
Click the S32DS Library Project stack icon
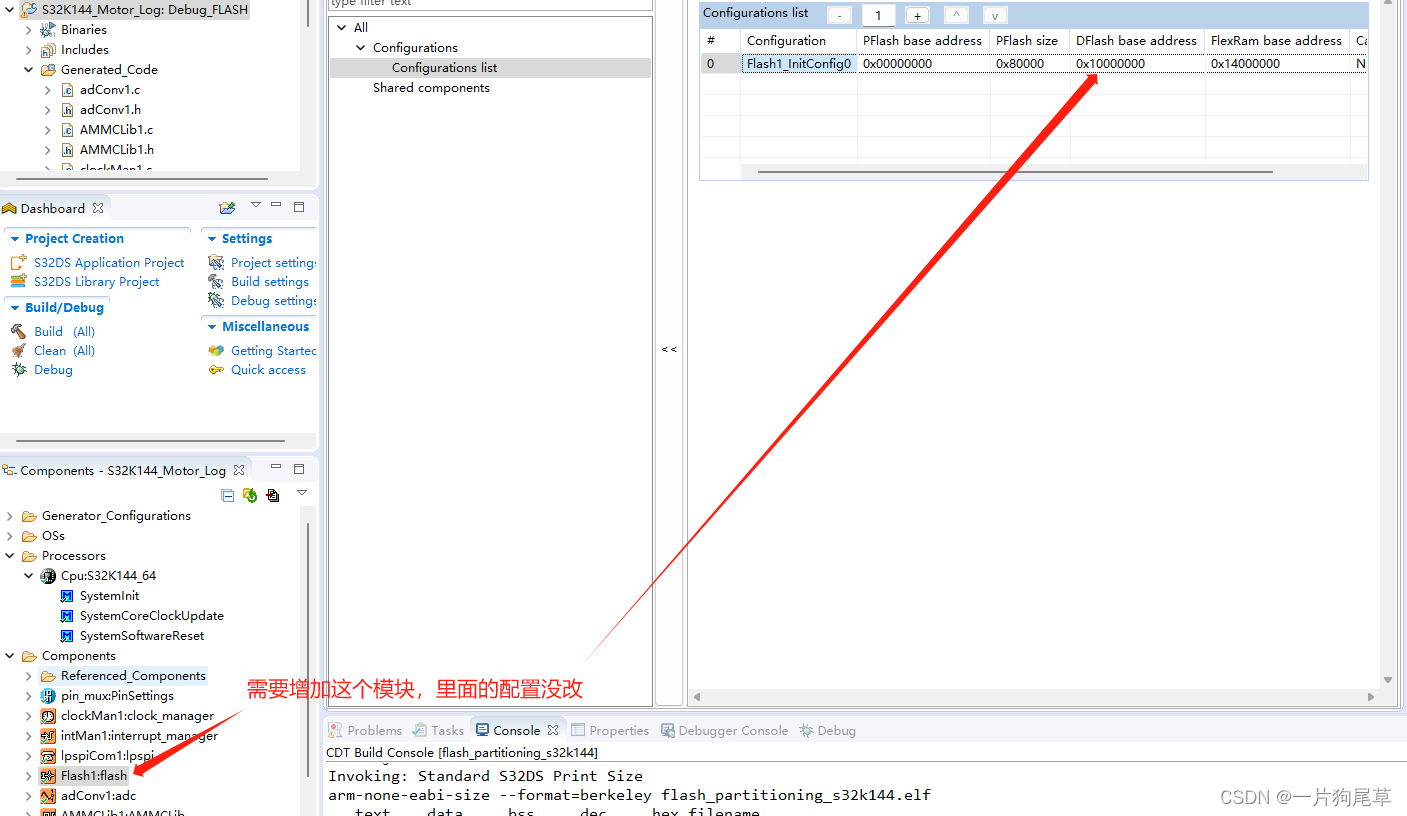point(18,281)
